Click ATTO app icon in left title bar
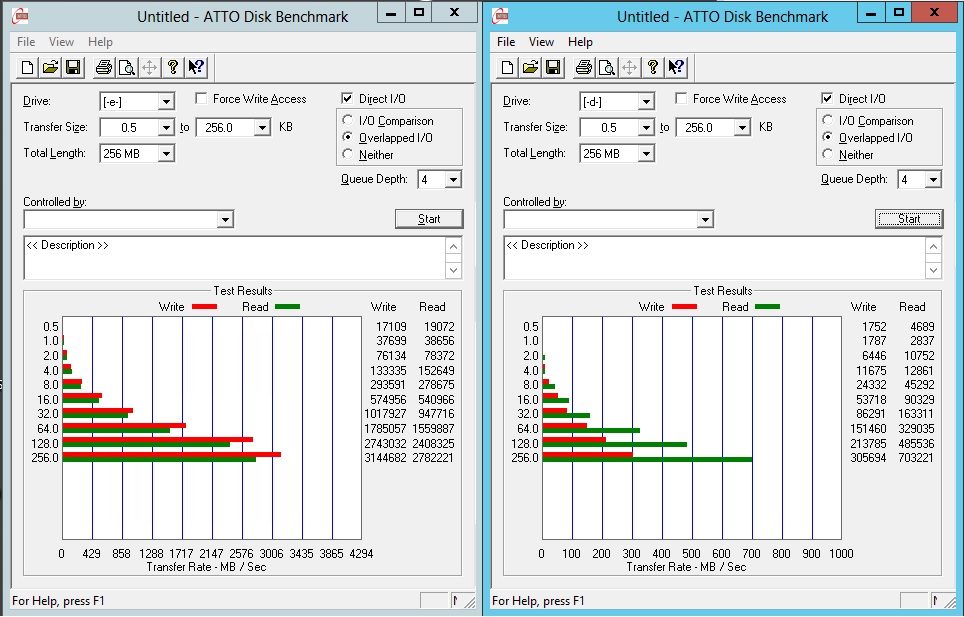The height and width of the screenshot is (617, 964). [20, 15]
